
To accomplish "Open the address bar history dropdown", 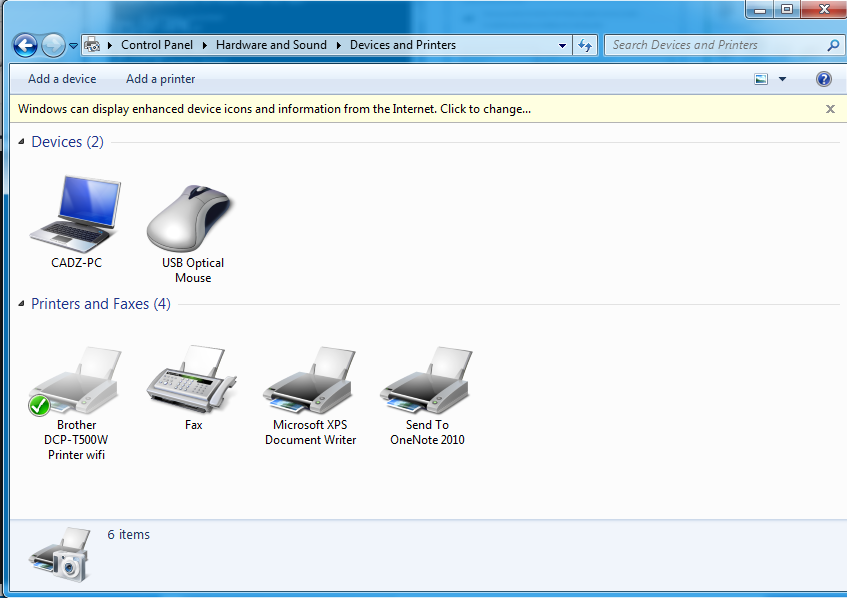I will [x=562, y=45].
